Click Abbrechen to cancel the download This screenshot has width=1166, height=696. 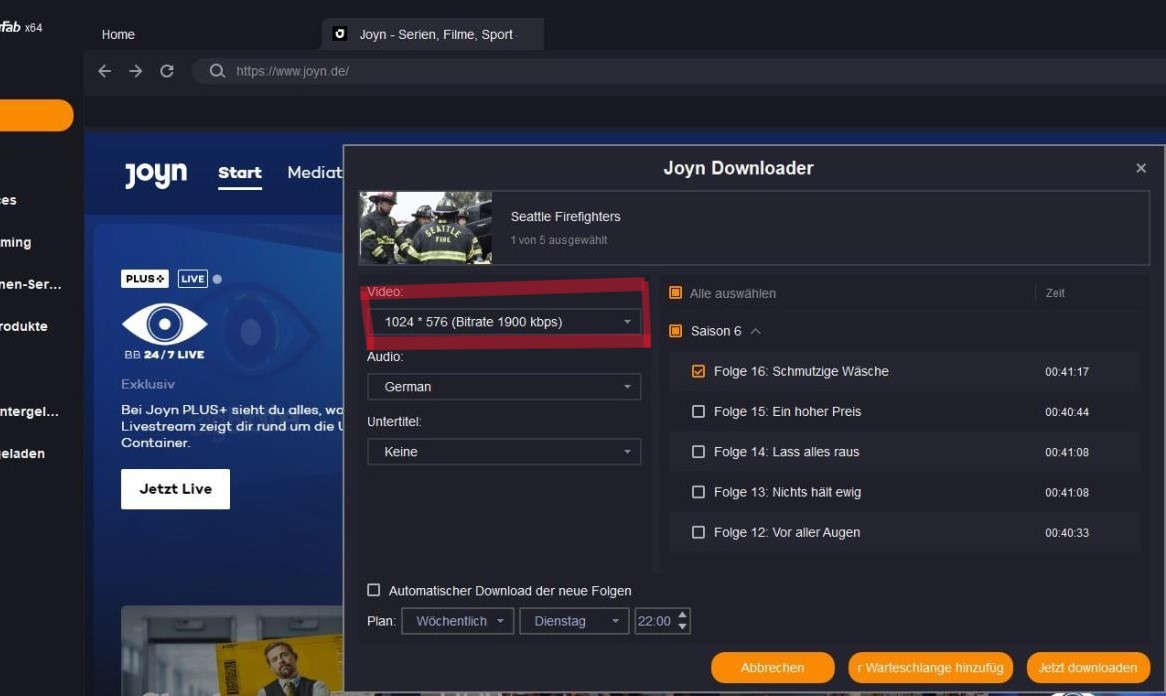click(x=773, y=668)
